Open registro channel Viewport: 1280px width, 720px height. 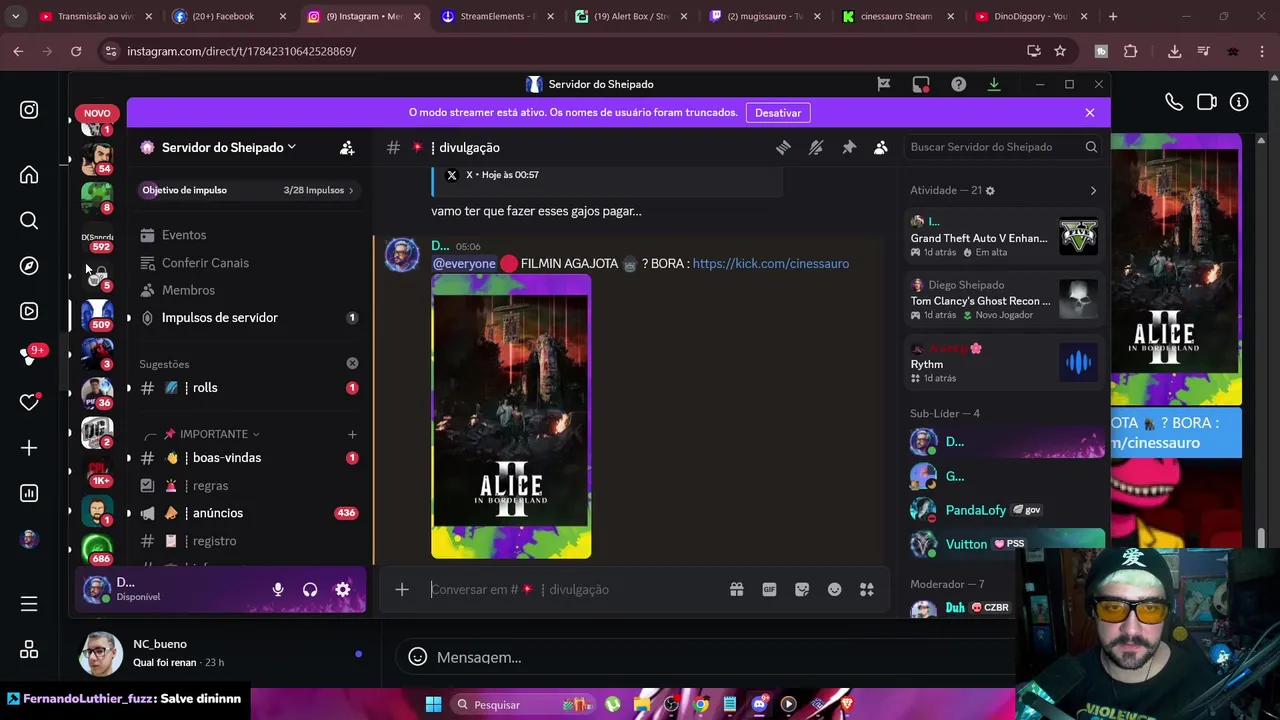[250, 541]
